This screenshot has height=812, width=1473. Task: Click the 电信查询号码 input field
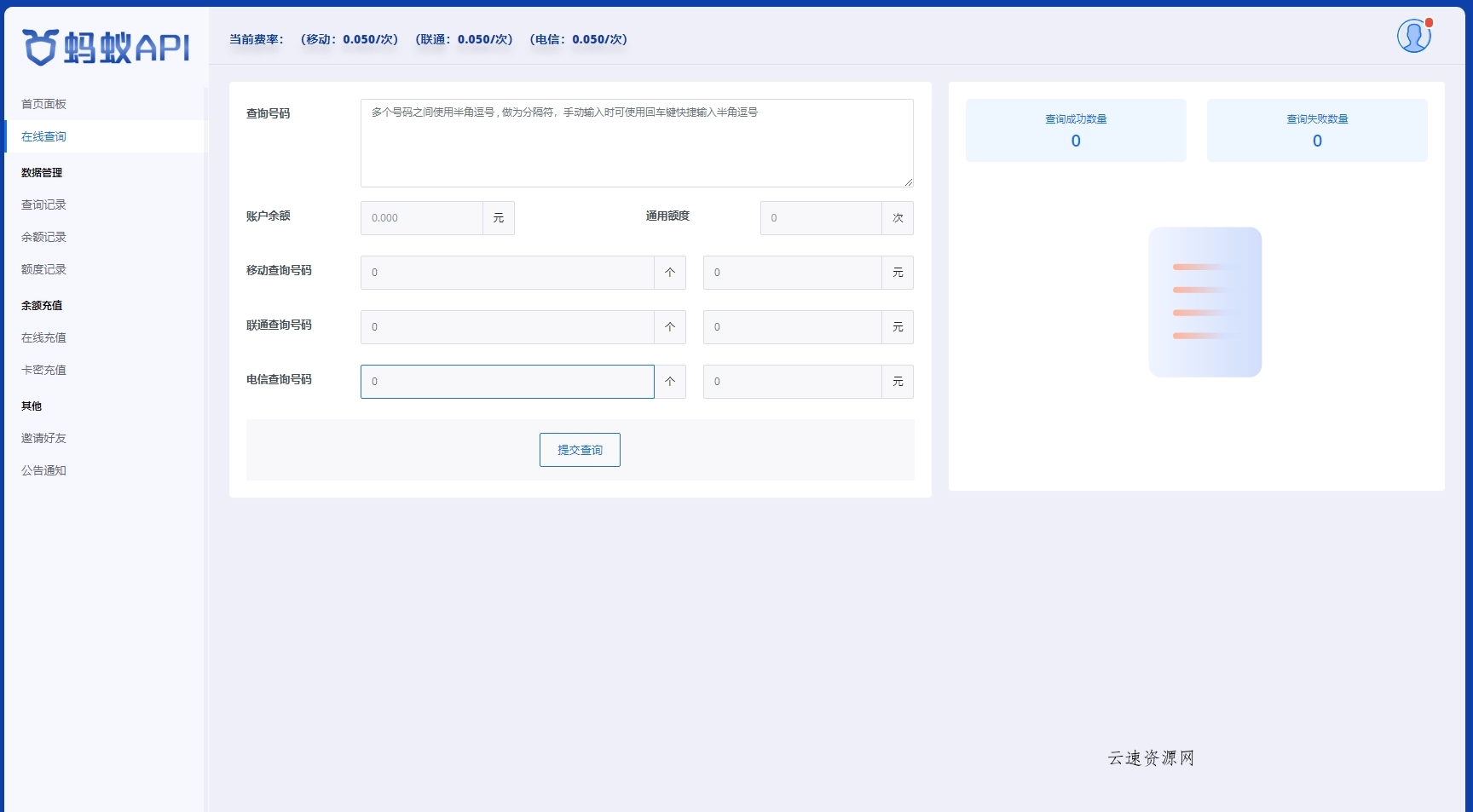[x=507, y=381]
